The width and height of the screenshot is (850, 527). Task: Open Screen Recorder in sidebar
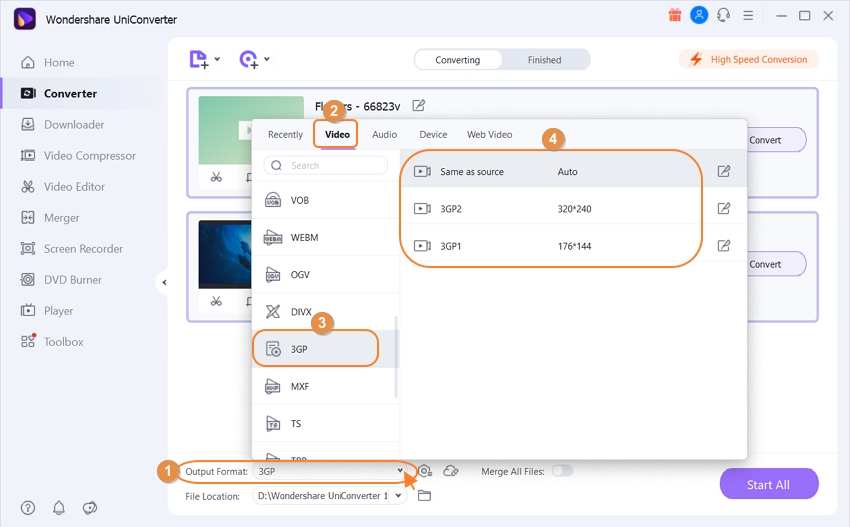point(72,249)
